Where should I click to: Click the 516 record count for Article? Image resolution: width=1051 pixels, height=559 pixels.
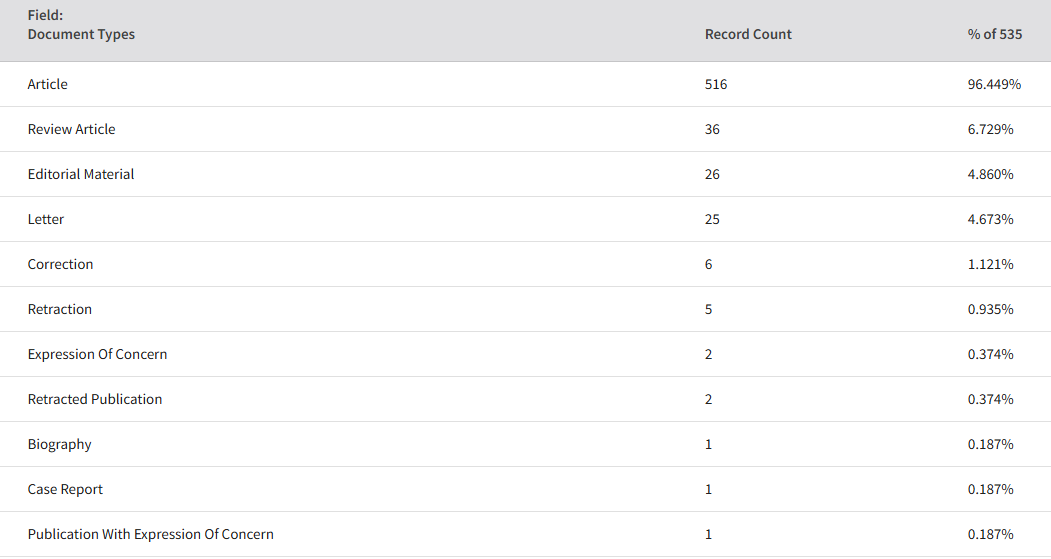(x=716, y=84)
